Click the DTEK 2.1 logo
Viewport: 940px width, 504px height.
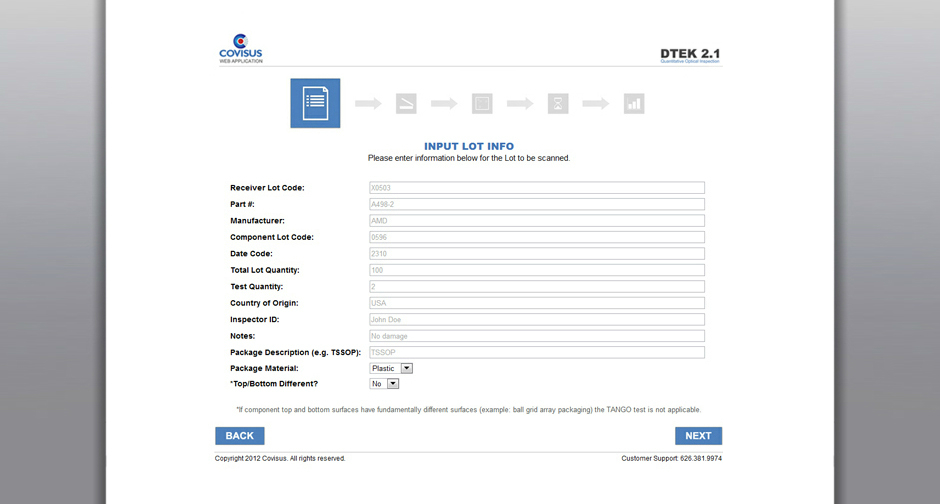[689, 55]
